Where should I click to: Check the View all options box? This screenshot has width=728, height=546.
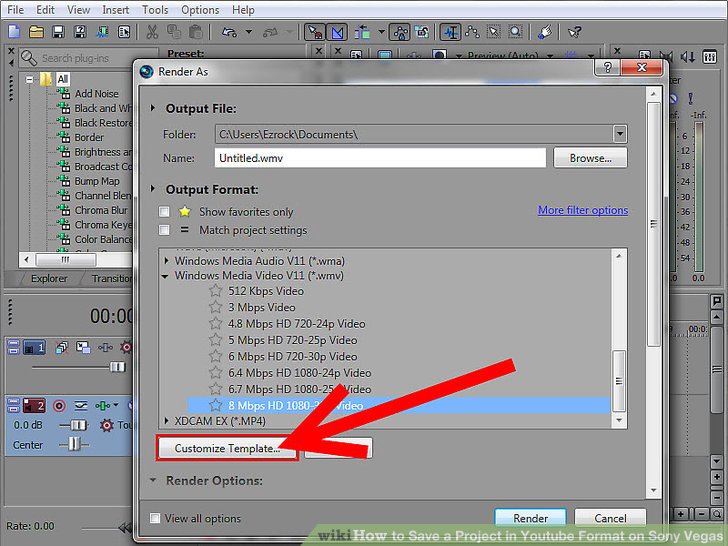(155, 518)
